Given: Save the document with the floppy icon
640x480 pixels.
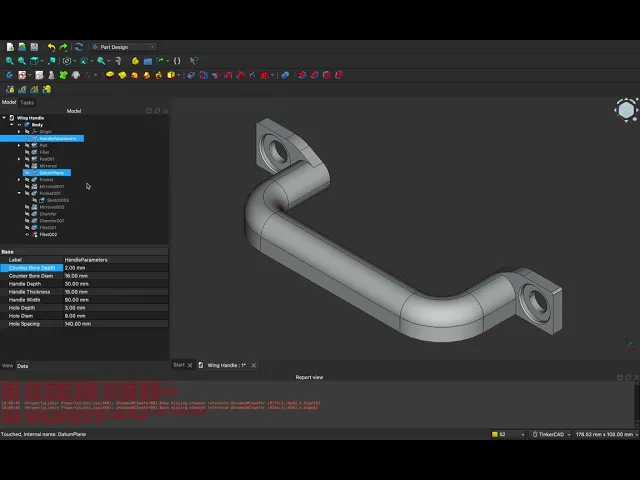Looking at the screenshot, I should (34, 47).
